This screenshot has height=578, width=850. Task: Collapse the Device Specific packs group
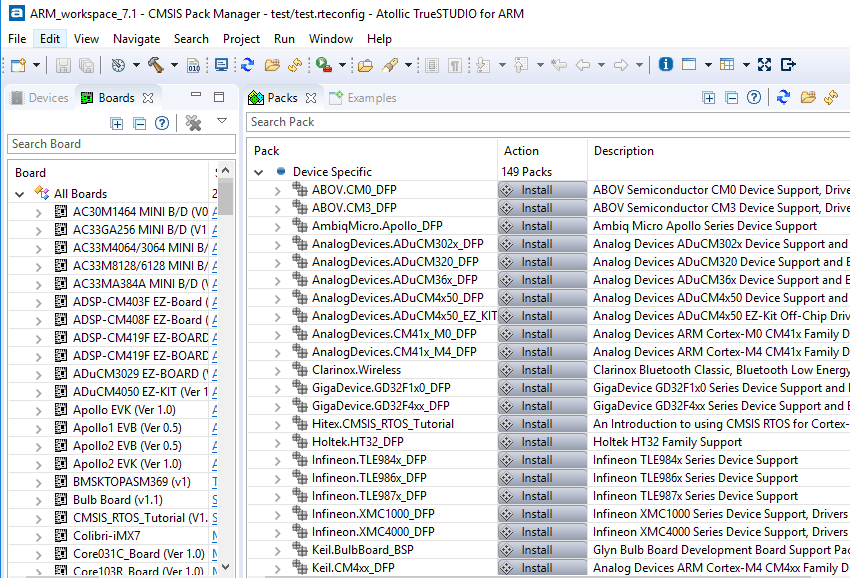259,172
